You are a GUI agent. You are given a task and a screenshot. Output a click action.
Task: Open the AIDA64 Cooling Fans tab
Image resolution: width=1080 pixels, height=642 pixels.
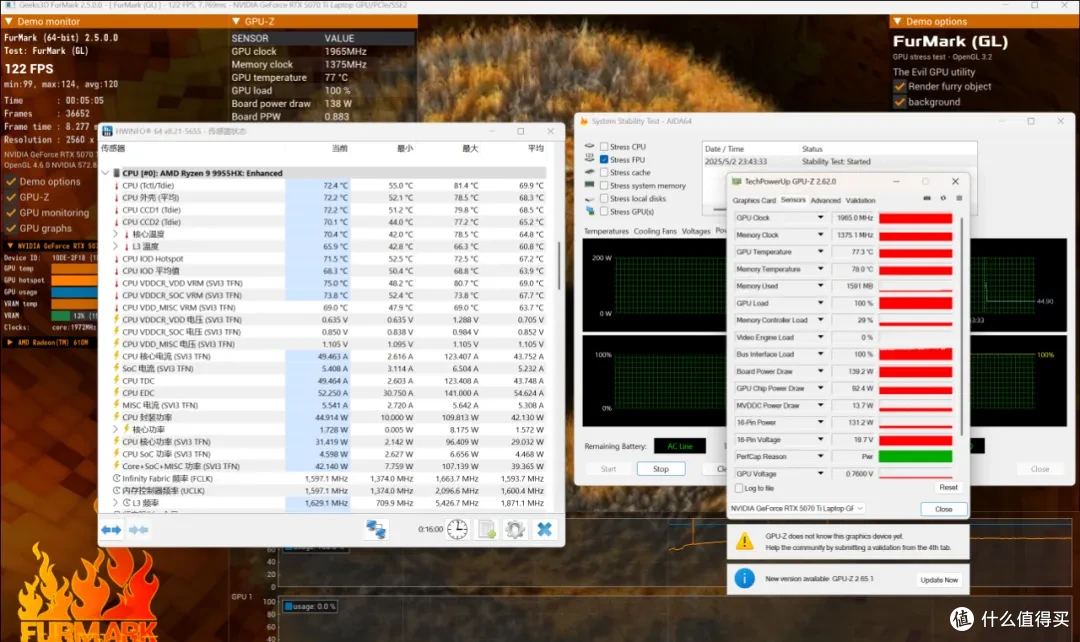pyautogui.click(x=654, y=231)
